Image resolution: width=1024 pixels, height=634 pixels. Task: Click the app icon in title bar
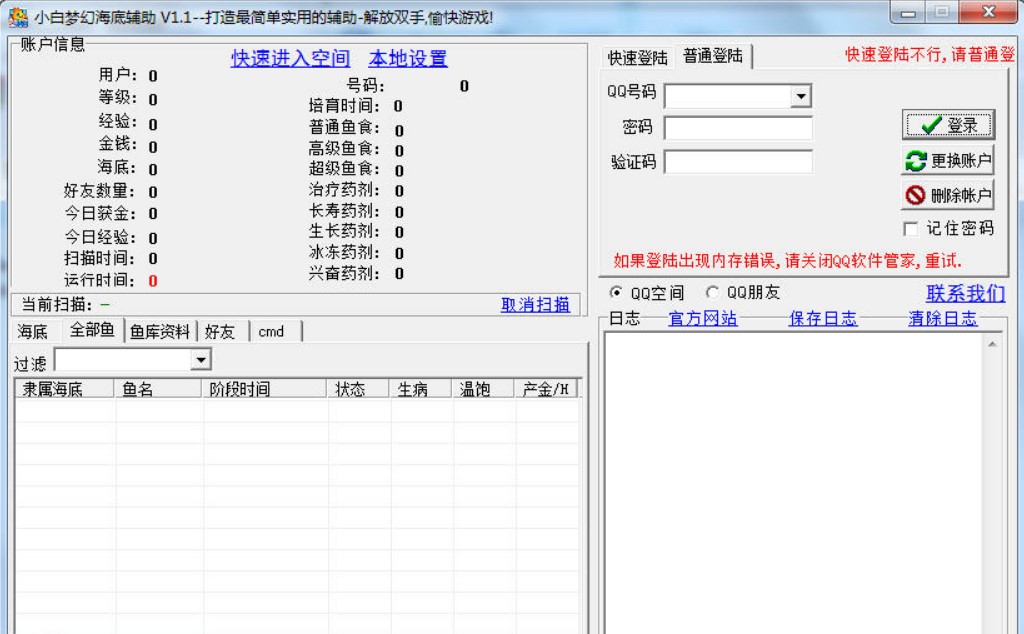18,17
